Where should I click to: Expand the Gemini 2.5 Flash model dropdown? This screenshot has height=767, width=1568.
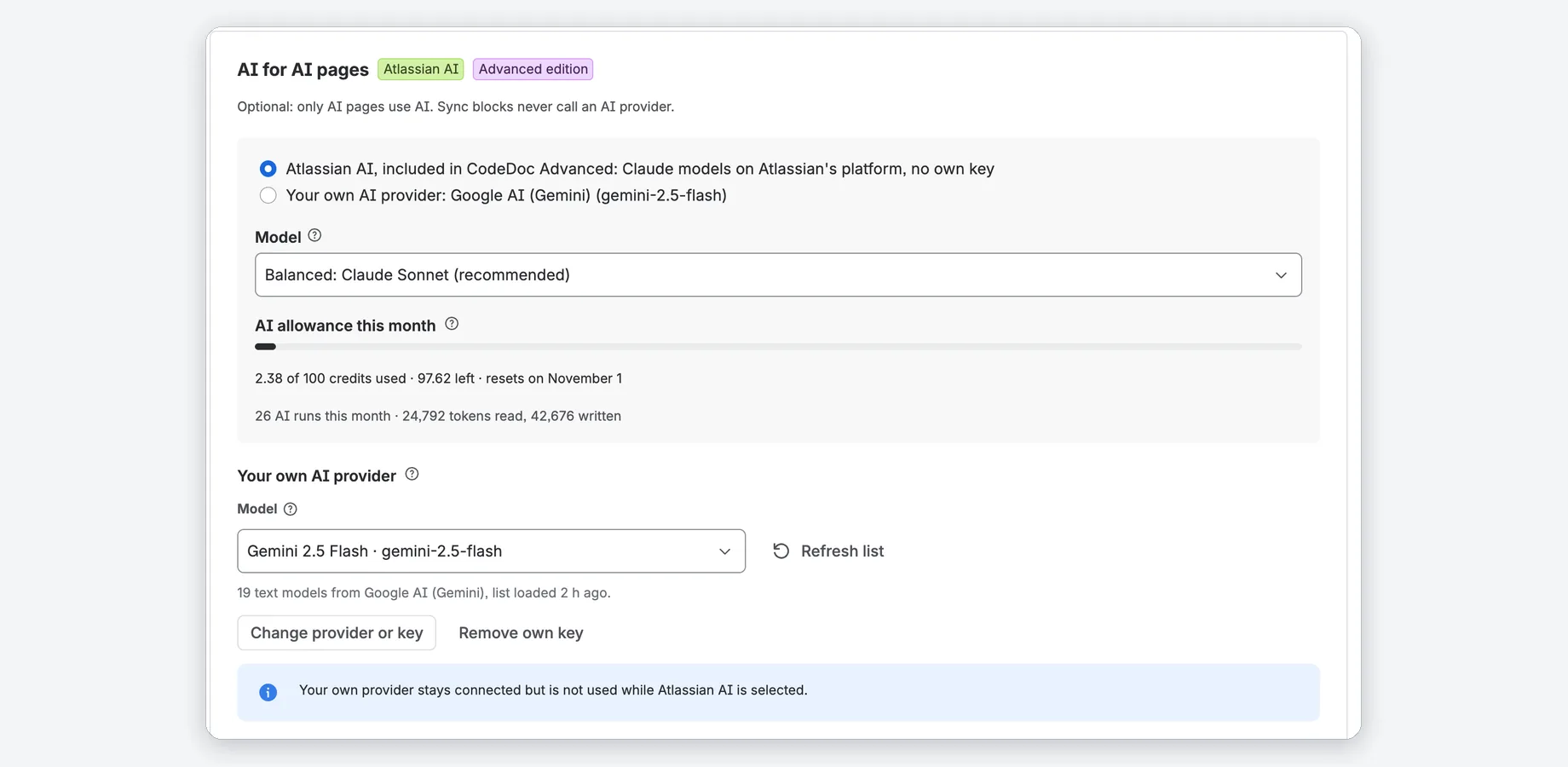coord(491,551)
